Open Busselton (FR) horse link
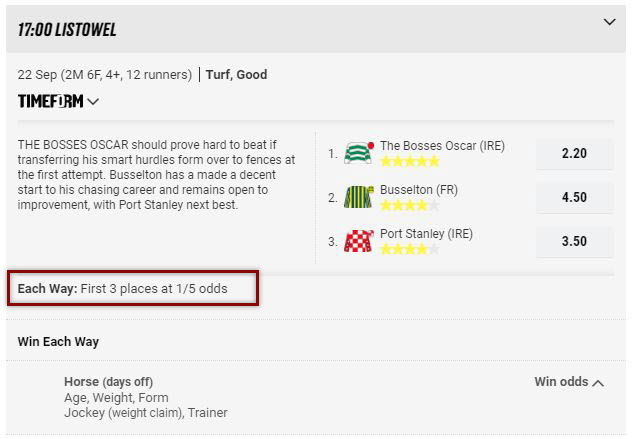This screenshot has width=636, height=439. (419, 189)
